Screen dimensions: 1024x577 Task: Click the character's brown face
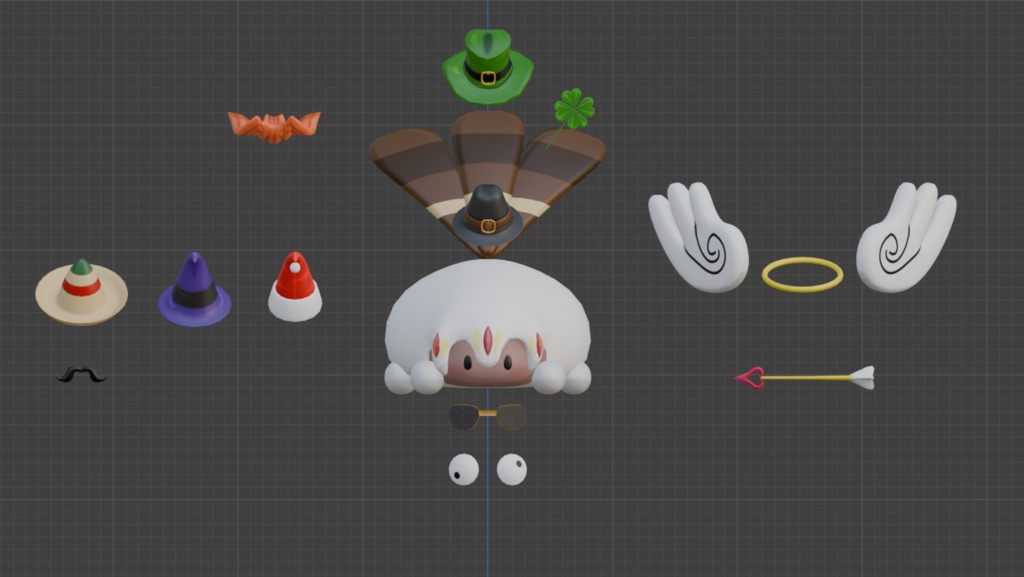[487, 367]
